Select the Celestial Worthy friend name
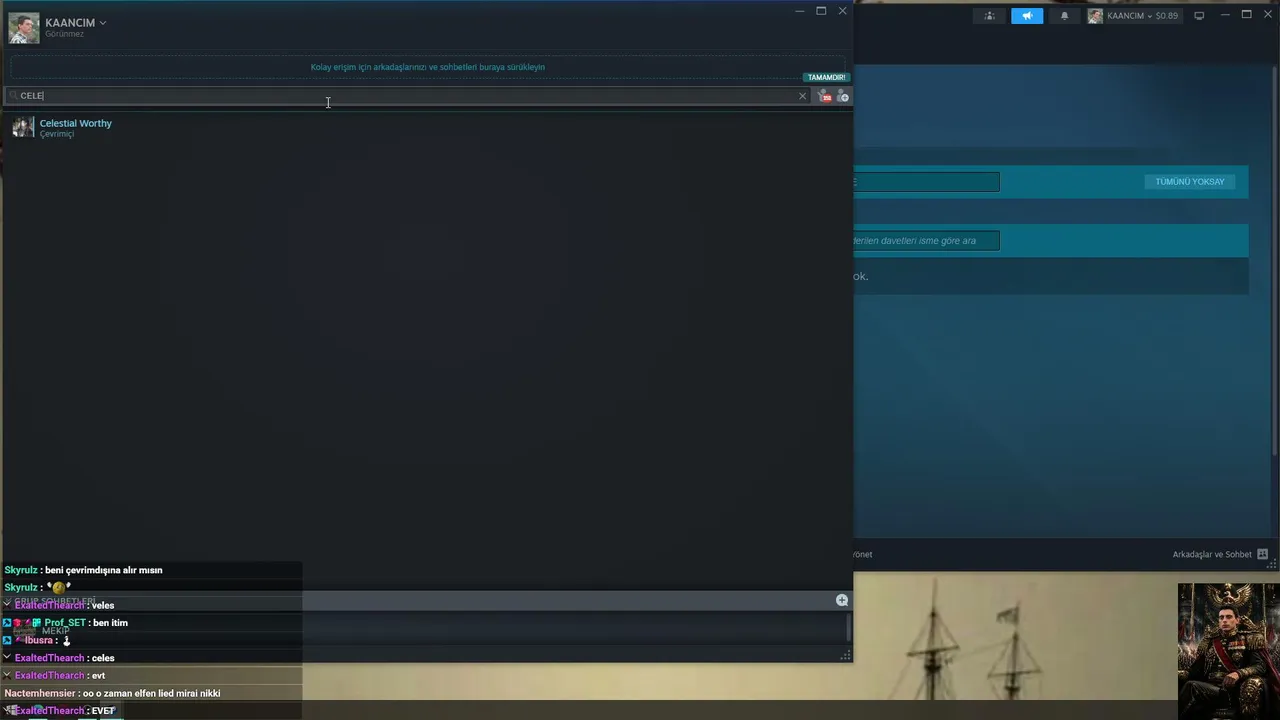The width and height of the screenshot is (1280, 720). coord(76,123)
